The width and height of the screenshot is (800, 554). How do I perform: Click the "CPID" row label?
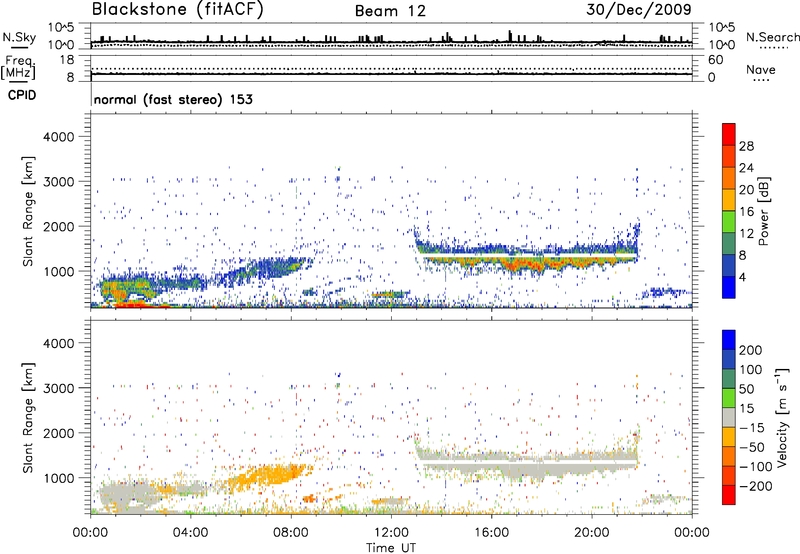(22, 95)
